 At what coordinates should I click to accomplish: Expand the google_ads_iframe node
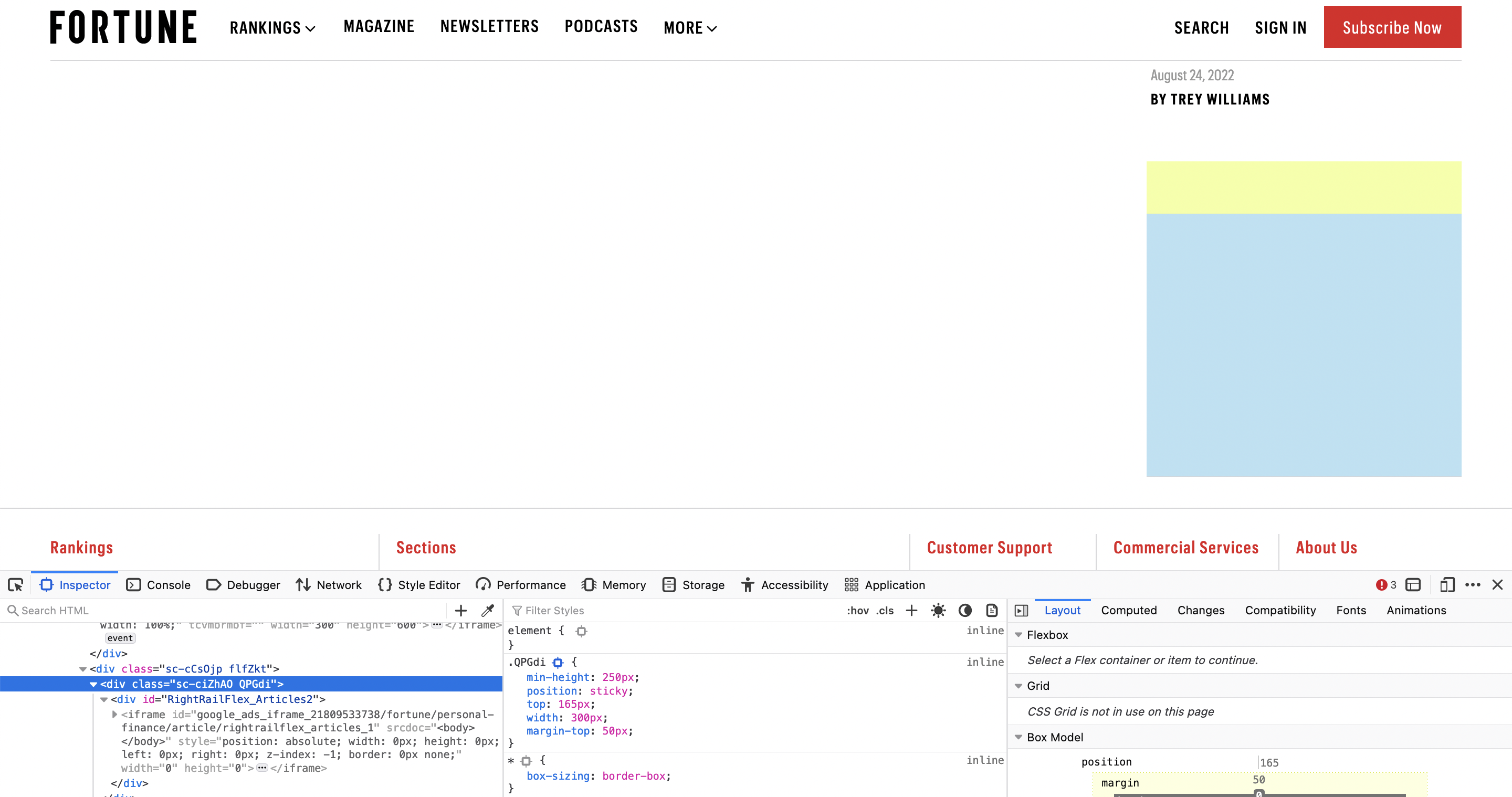click(x=114, y=714)
